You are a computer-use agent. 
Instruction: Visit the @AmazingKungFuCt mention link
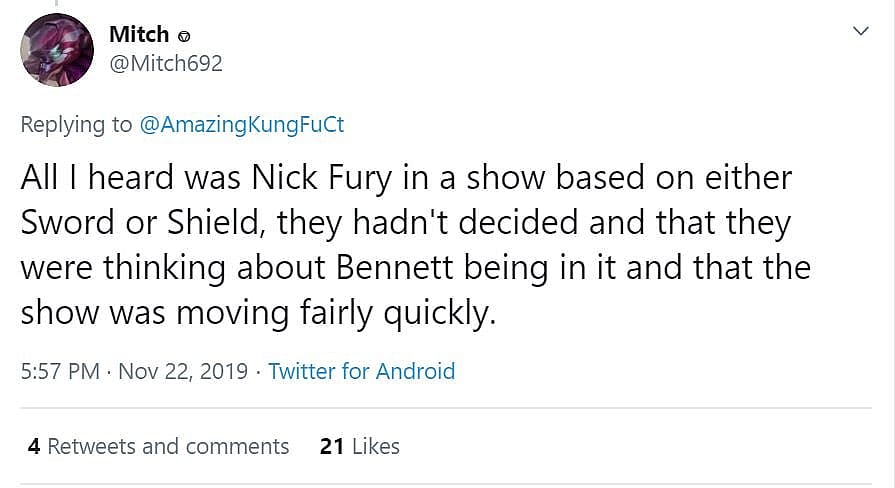[x=241, y=124]
